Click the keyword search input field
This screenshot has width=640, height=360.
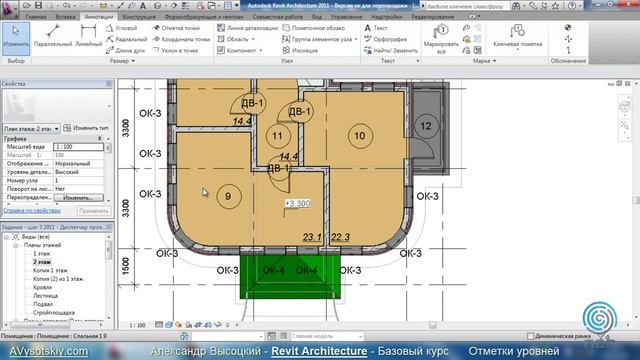pos(467,6)
